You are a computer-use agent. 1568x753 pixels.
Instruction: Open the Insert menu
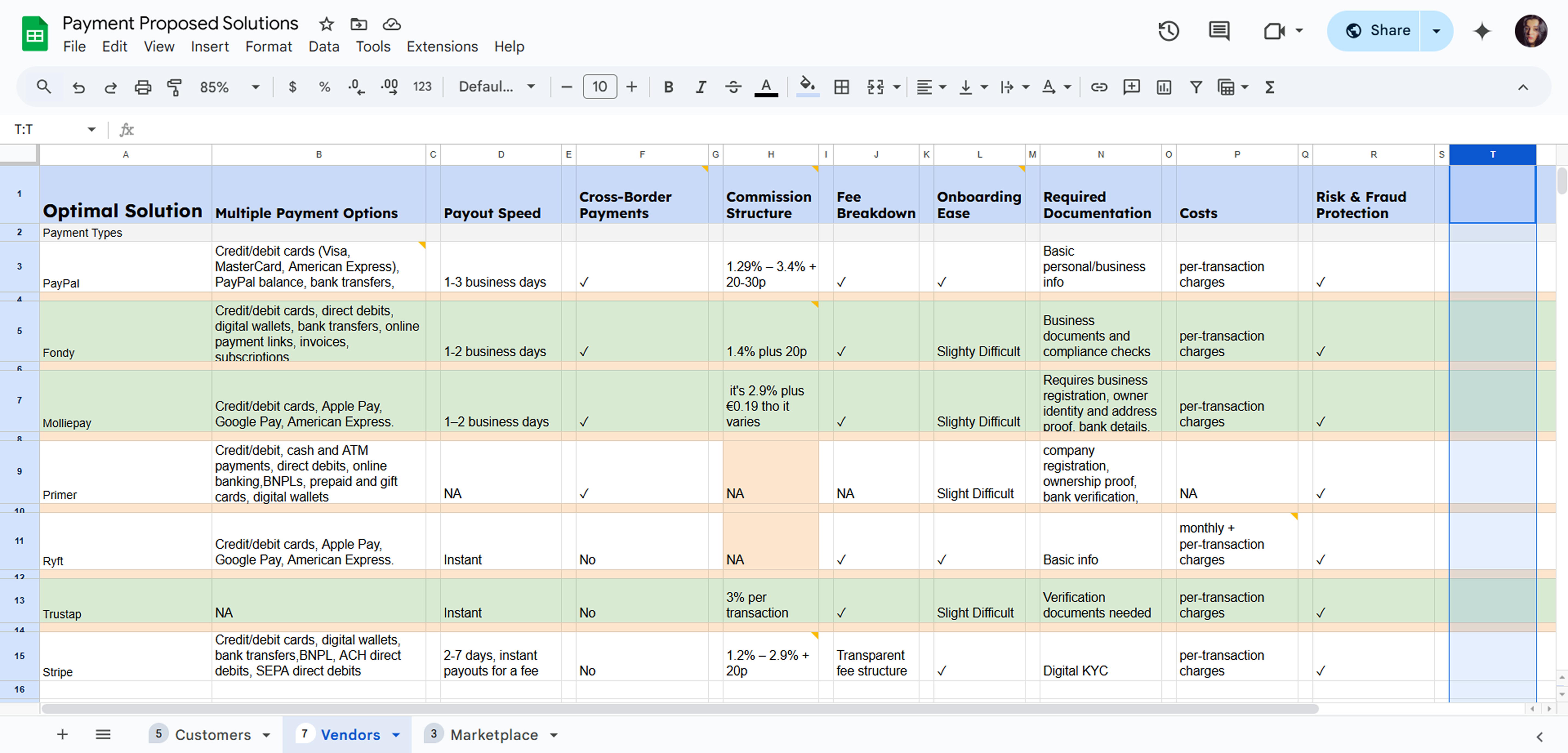tap(209, 47)
